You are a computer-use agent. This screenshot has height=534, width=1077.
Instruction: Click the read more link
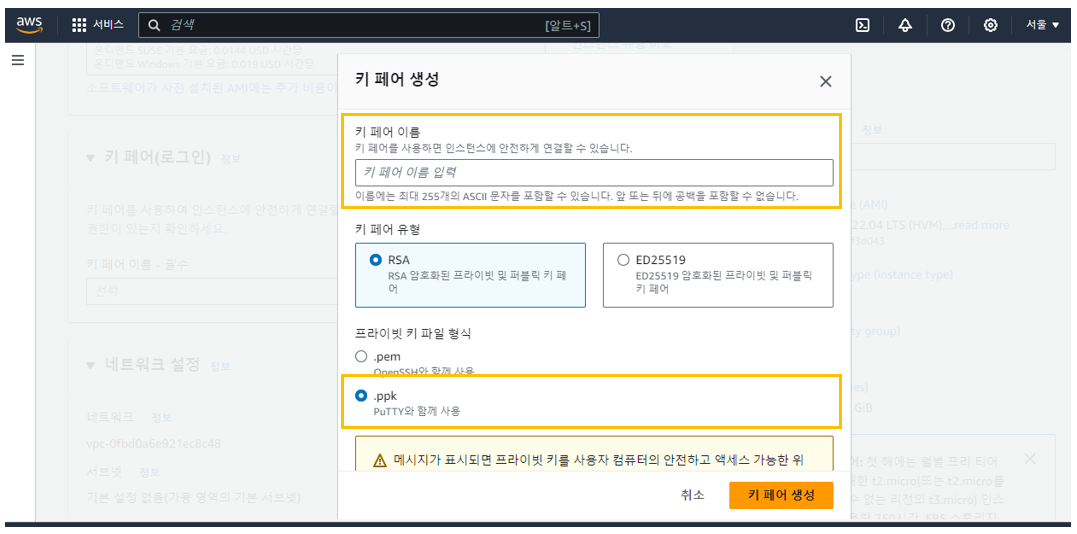(982, 225)
